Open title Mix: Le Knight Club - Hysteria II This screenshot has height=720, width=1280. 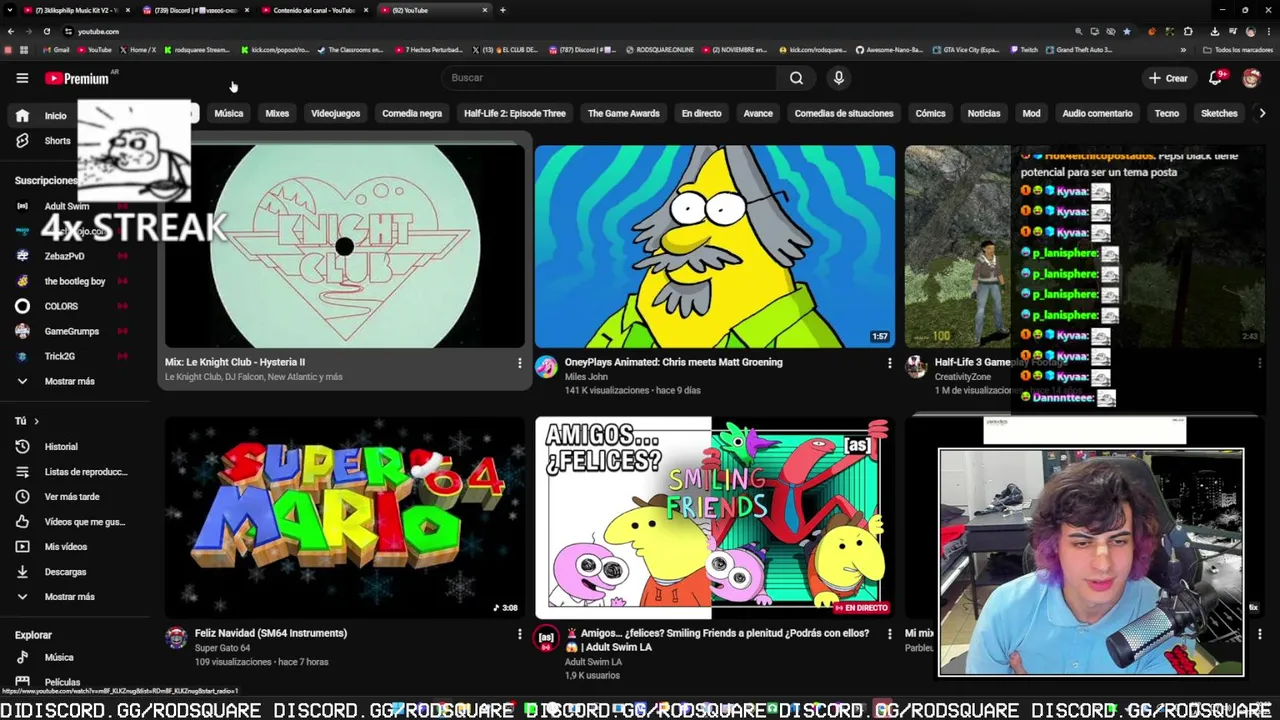click(235, 362)
